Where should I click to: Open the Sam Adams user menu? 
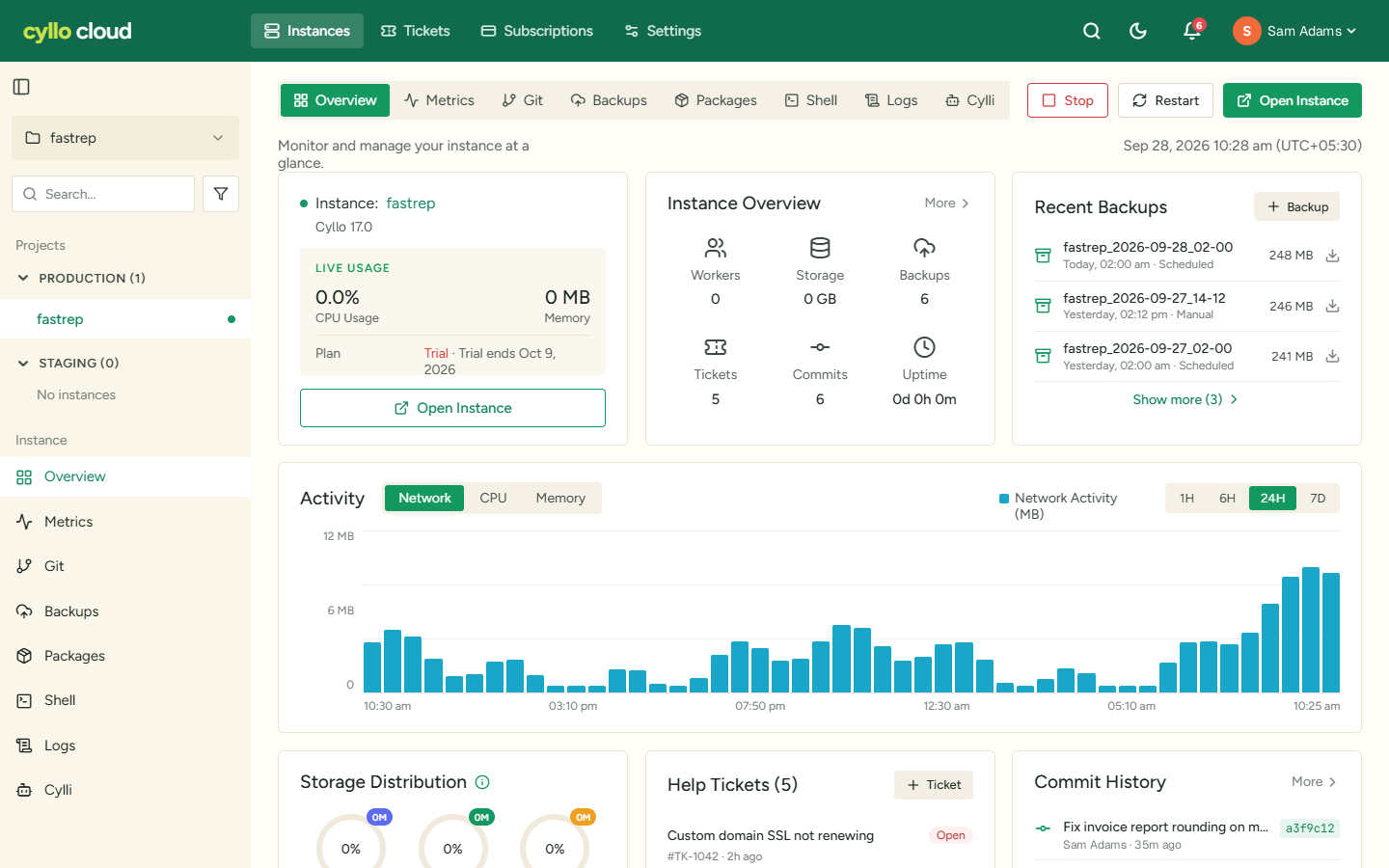pyautogui.click(x=1295, y=31)
